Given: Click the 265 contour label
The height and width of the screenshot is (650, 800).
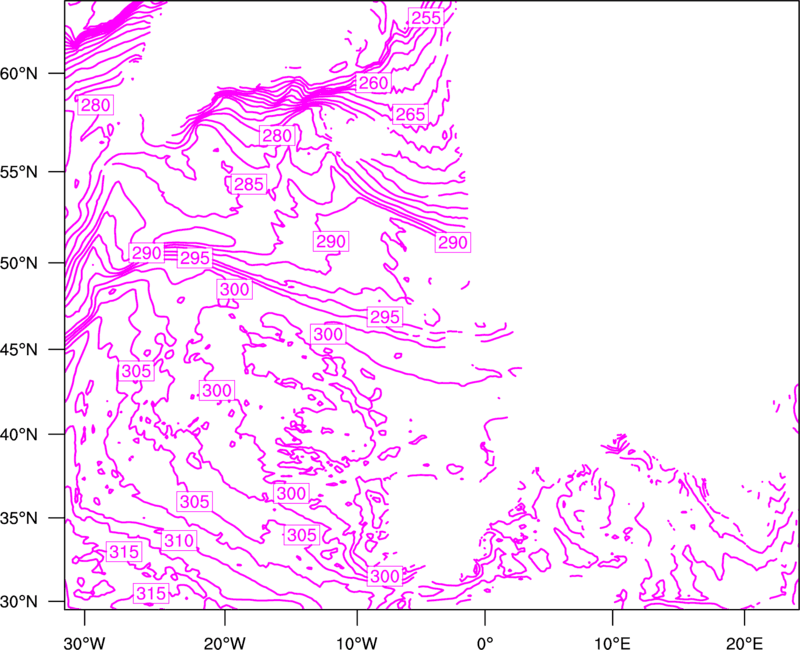Looking at the screenshot, I should tap(410, 114).
